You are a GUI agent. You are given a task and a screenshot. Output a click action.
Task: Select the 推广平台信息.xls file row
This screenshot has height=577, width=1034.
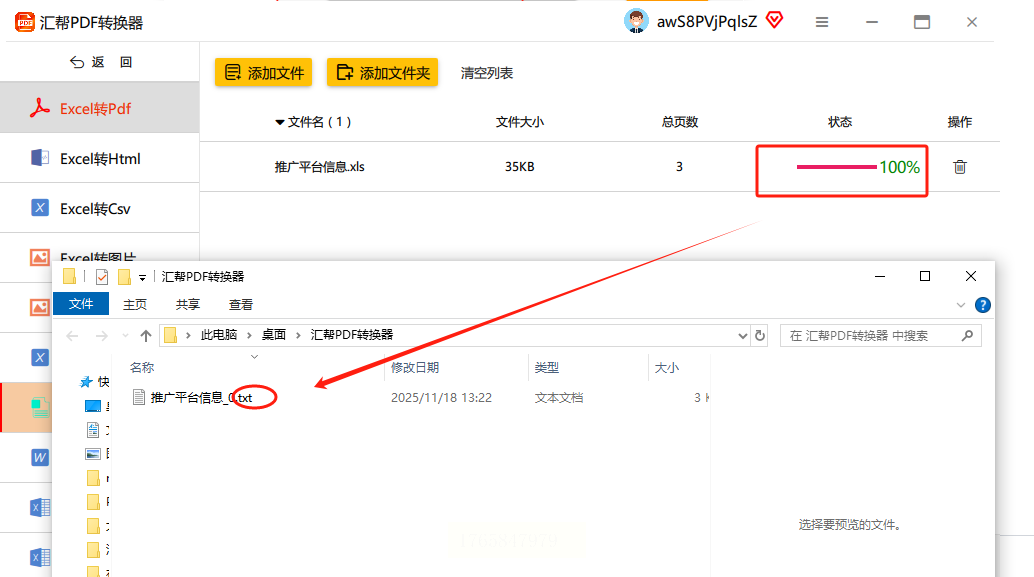(x=599, y=167)
